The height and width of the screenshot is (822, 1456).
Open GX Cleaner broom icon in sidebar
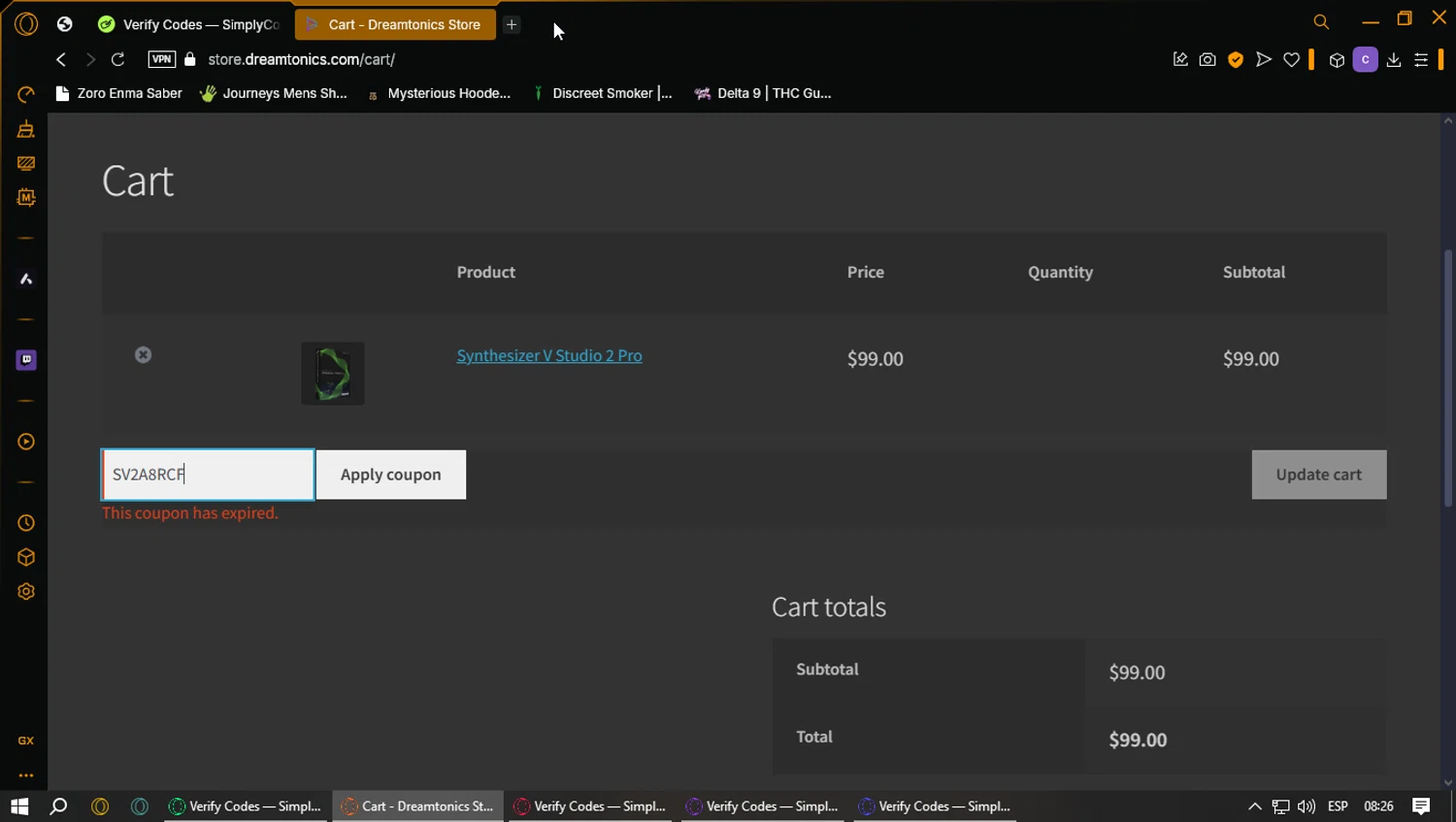pos(26,129)
